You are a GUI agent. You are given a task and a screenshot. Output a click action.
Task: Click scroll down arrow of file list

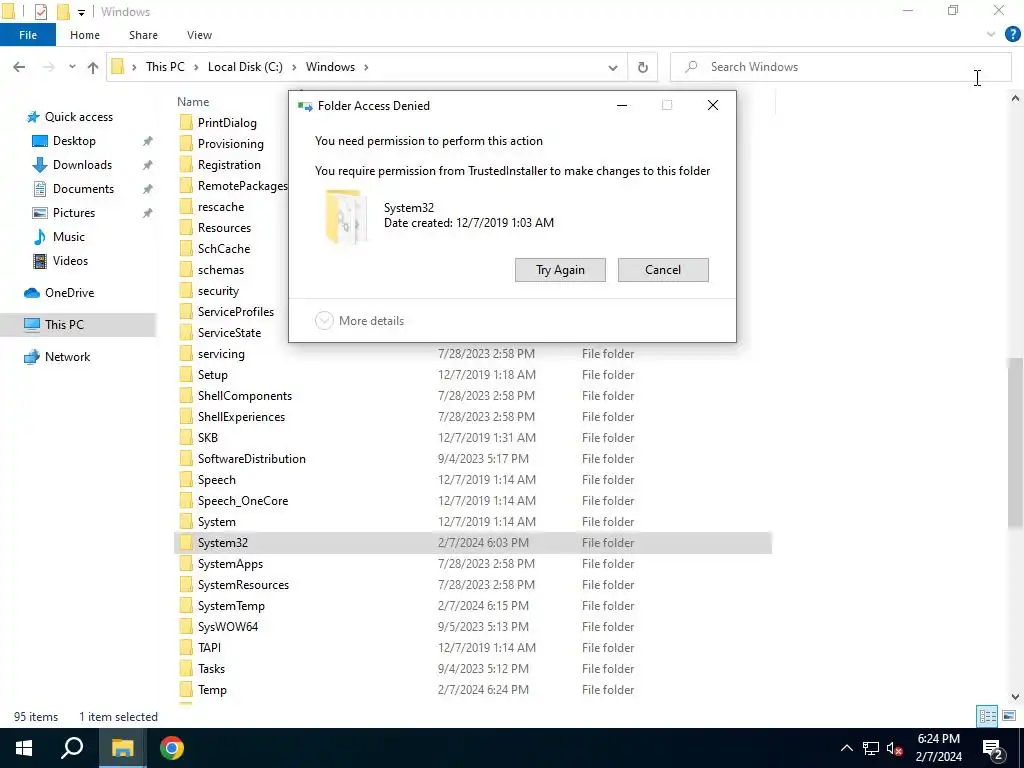(1015, 697)
